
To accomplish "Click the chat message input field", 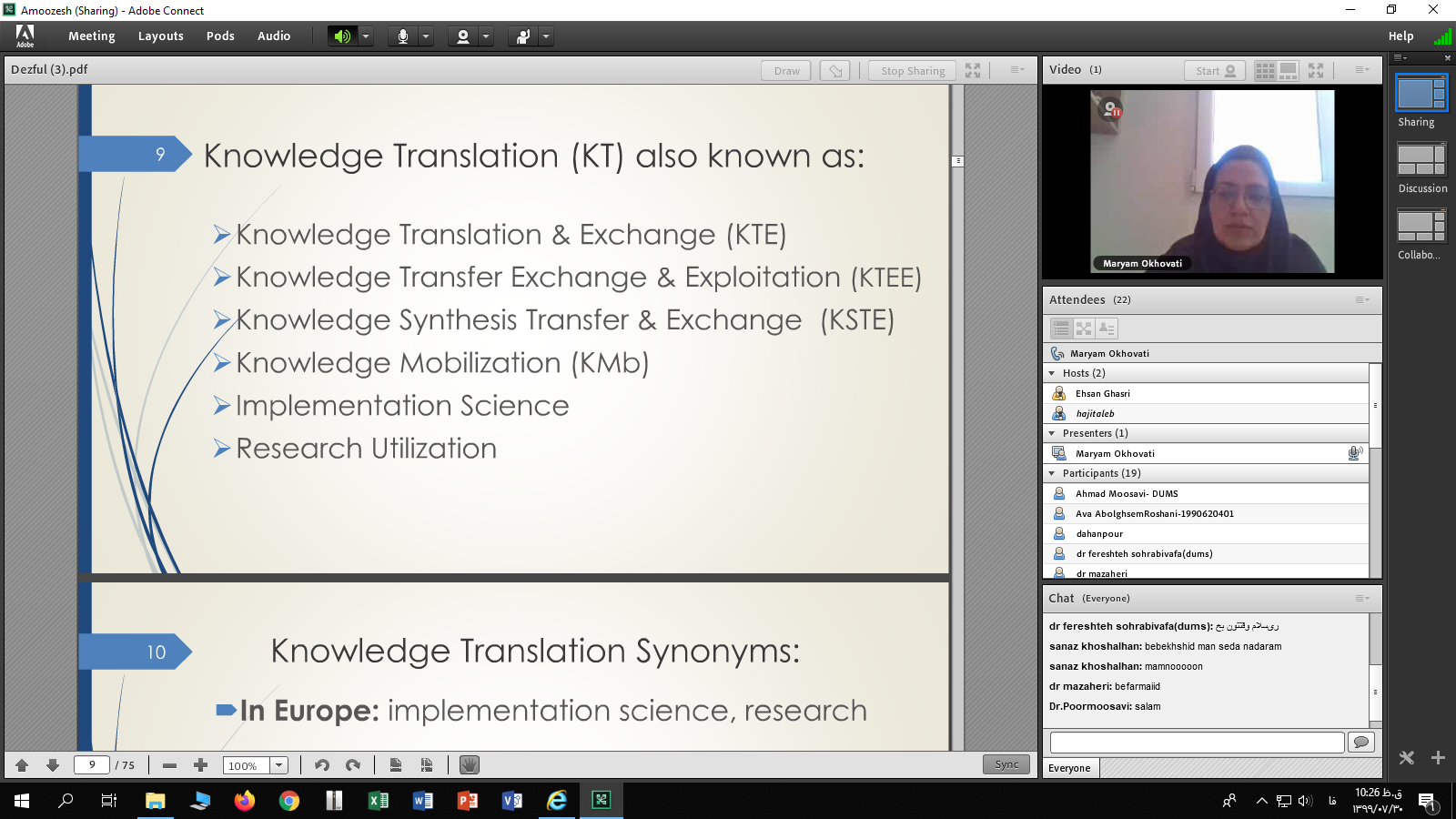I will (1197, 743).
